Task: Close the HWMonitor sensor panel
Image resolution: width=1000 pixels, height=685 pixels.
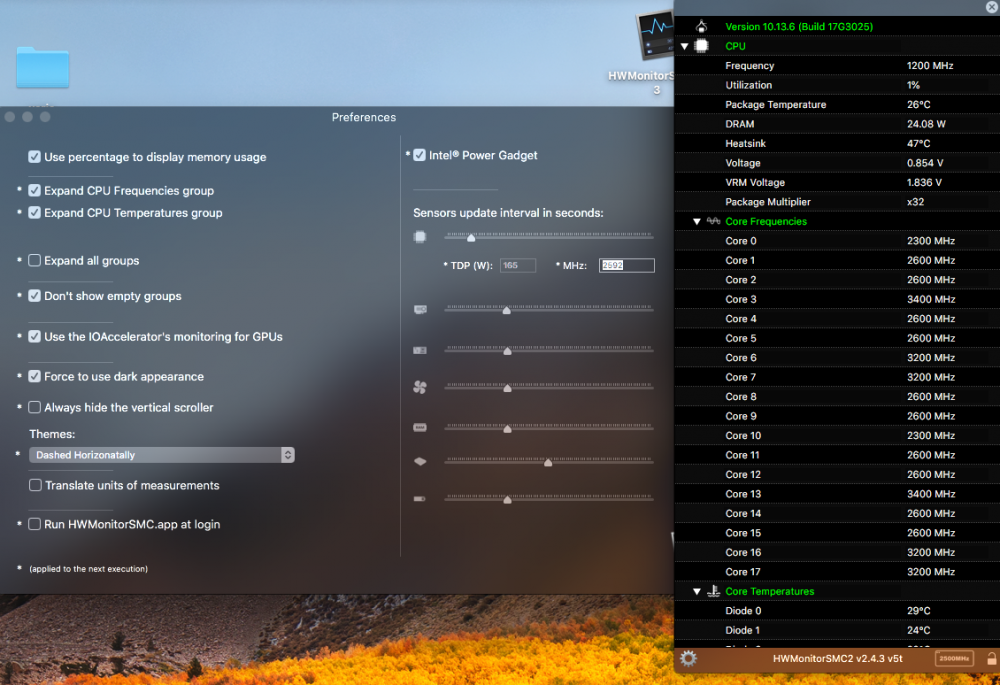Action: 992,7
